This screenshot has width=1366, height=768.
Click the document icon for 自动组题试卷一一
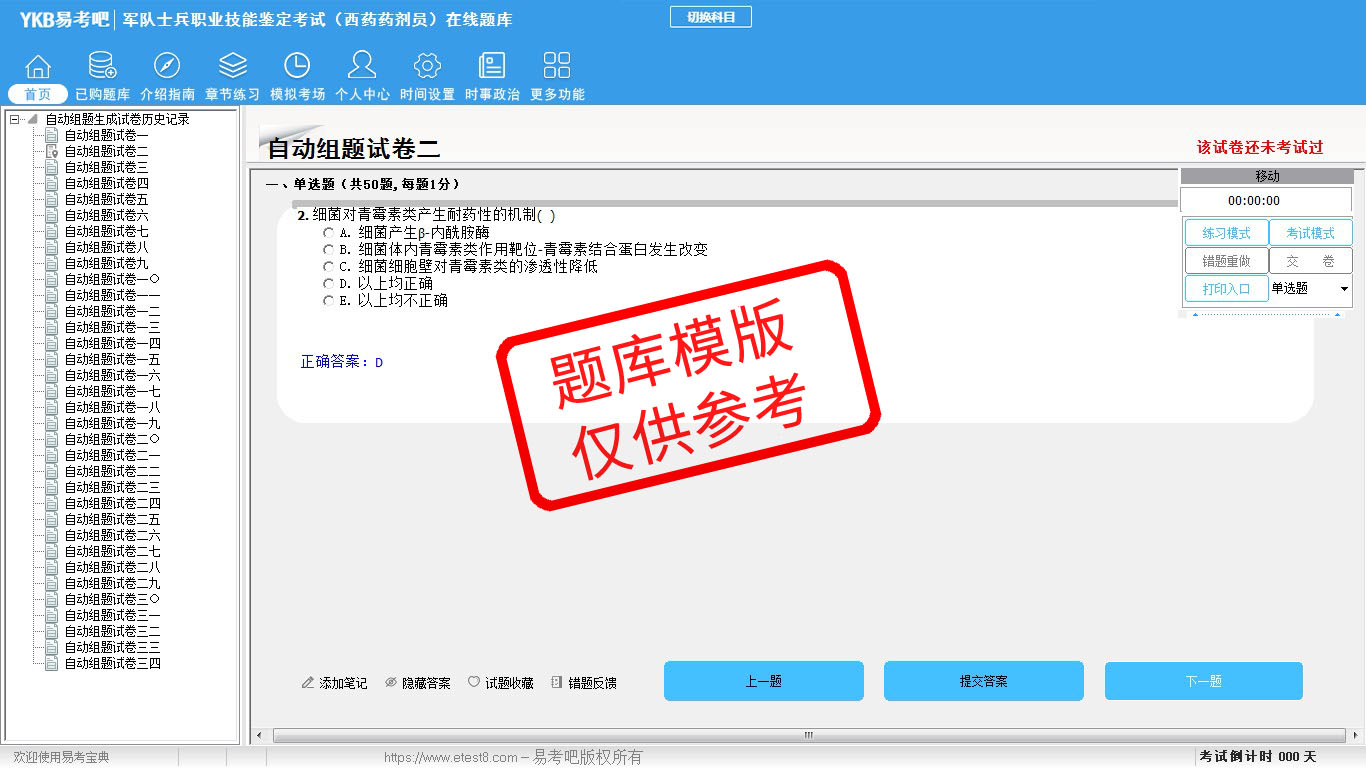[x=52, y=295]
